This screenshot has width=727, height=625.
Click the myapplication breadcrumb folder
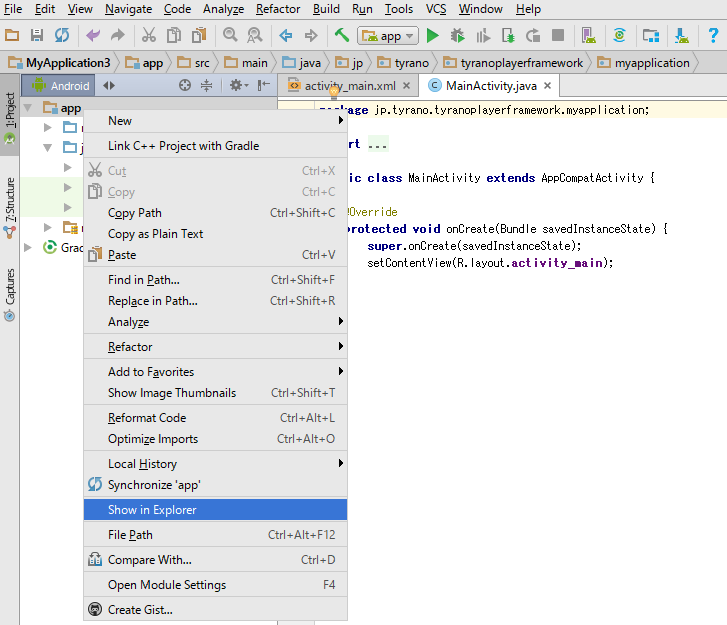point(644,63)
